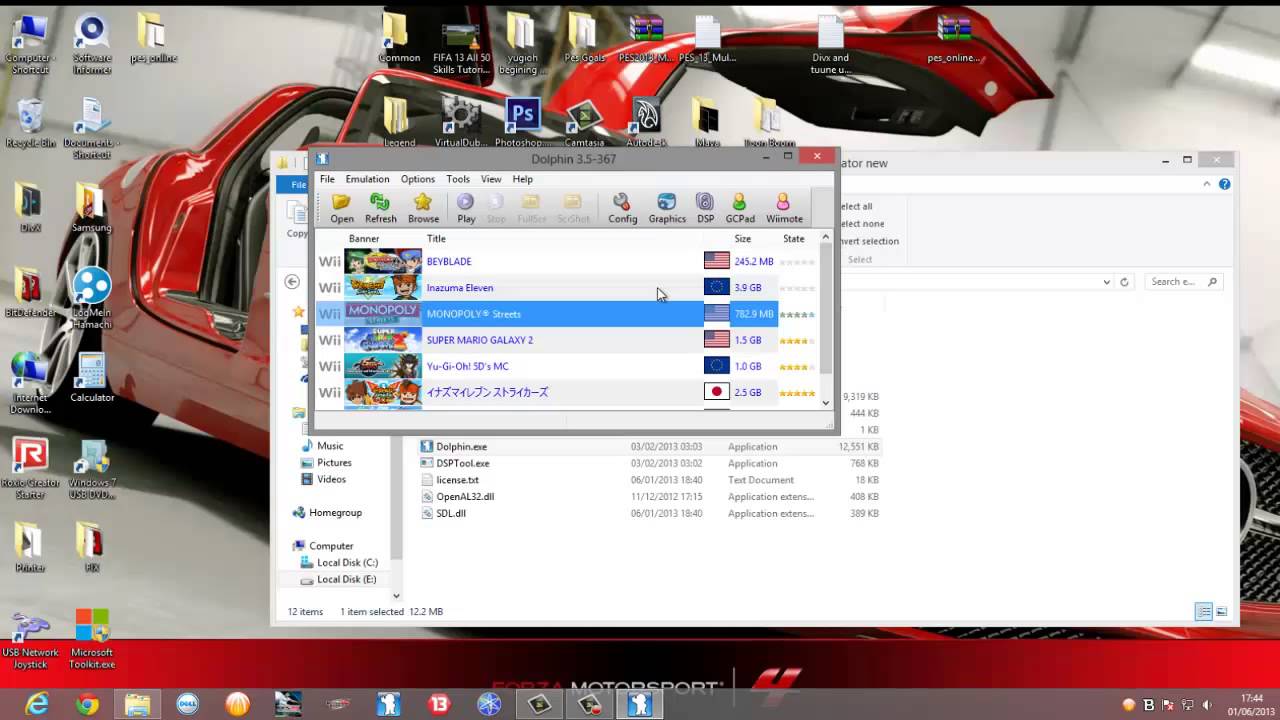The image size is (1280, 720).
Task: Open Dolphin's Config settings
Action: (x=622, y=209)
